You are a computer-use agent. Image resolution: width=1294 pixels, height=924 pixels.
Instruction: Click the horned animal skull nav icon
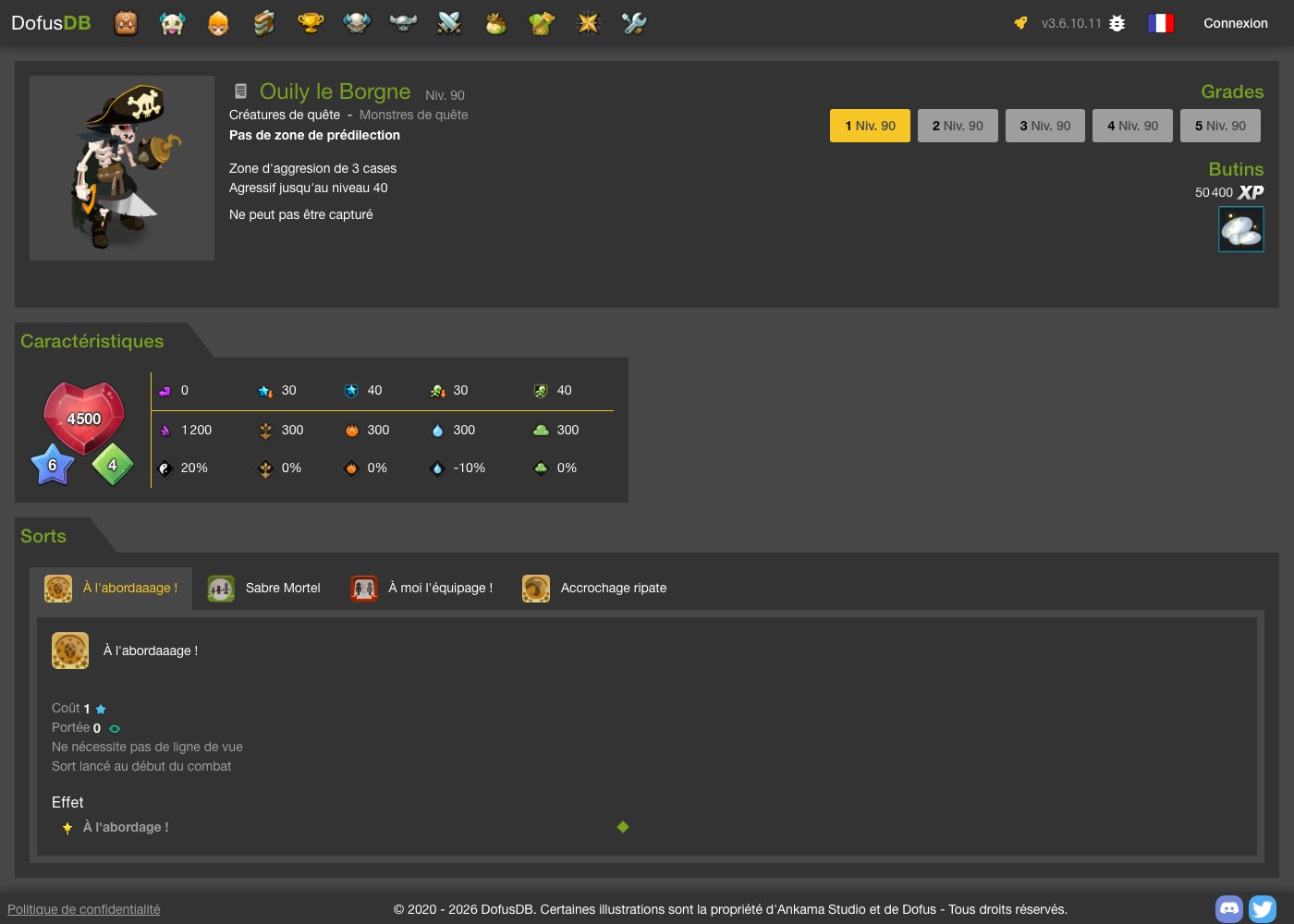coord(172,23)
